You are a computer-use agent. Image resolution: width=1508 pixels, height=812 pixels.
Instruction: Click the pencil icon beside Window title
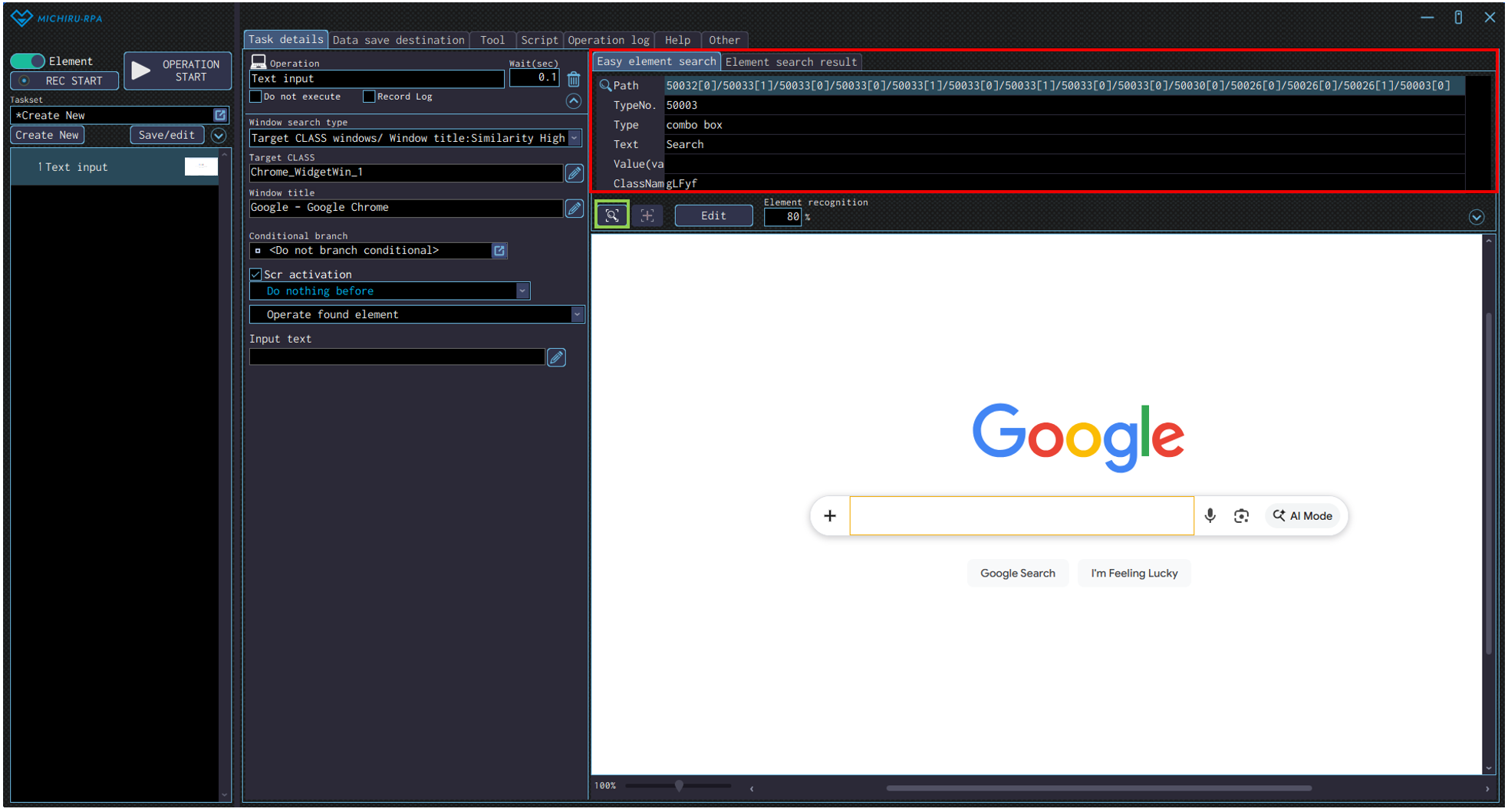point(574,209)
